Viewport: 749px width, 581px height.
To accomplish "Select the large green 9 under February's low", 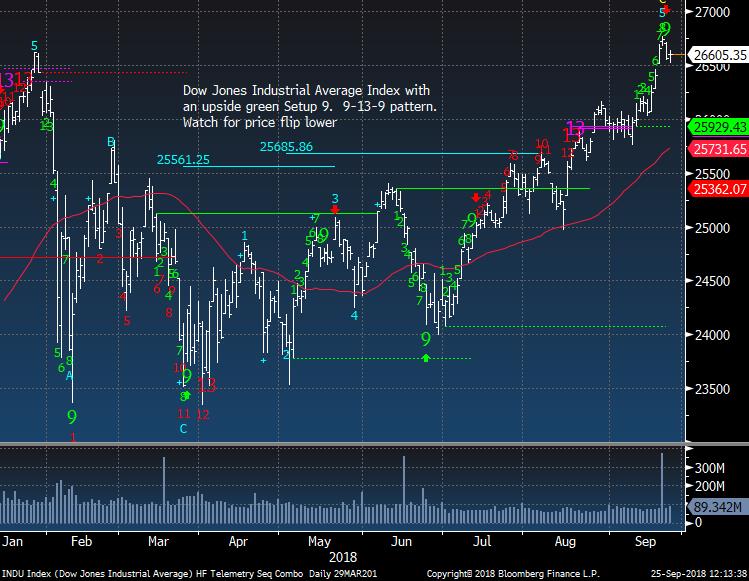I will 73,415.
